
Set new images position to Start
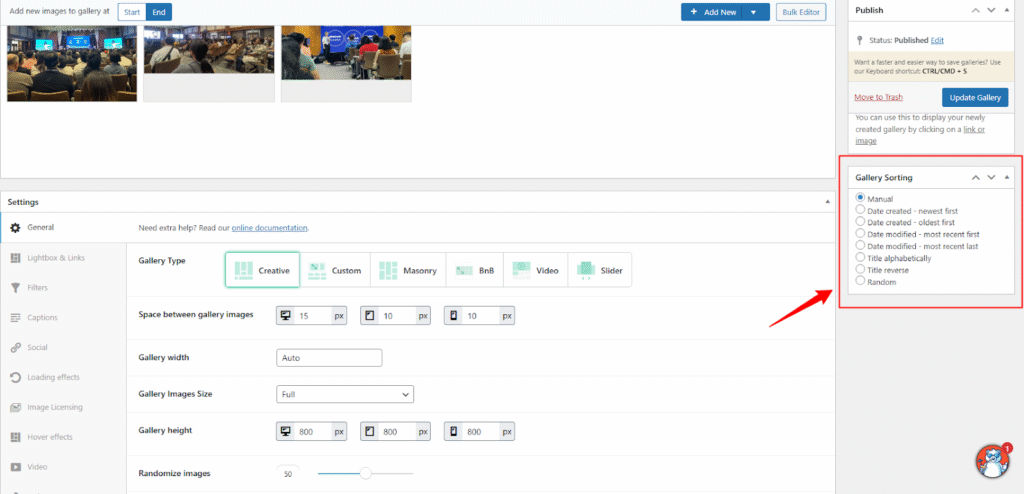tap(132, 12)
